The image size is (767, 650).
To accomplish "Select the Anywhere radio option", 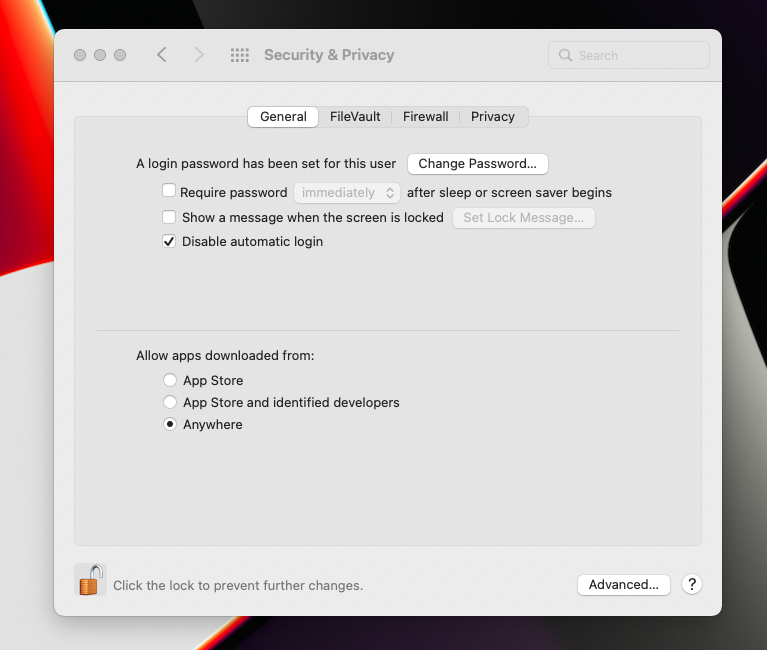I will click(x=170, y=425).
